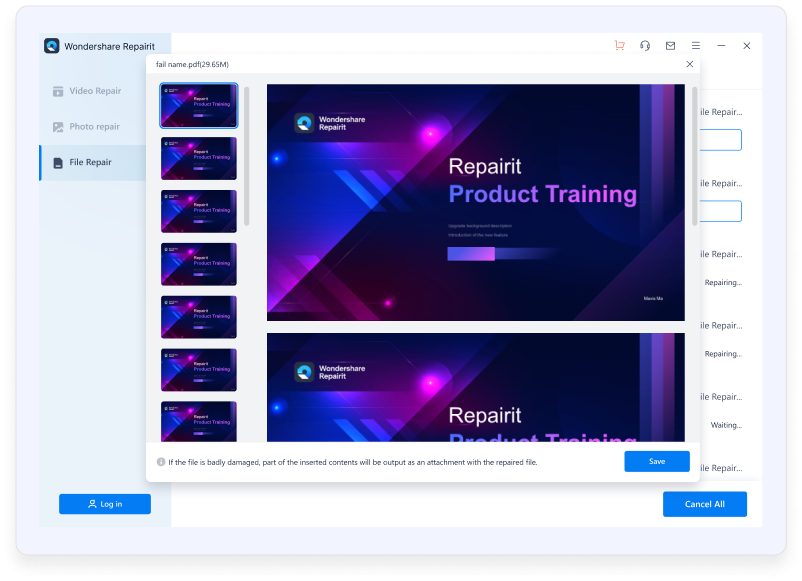Close the Repairit main window
This screenshot has width=802, height=581.
(747, 46)
